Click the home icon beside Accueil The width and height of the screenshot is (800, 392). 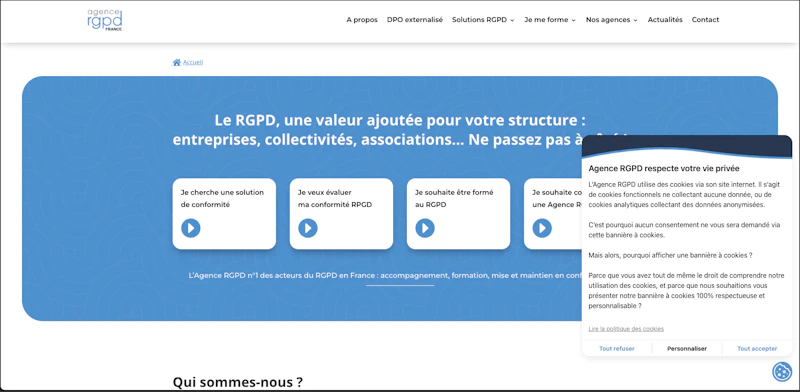[177, 62]
